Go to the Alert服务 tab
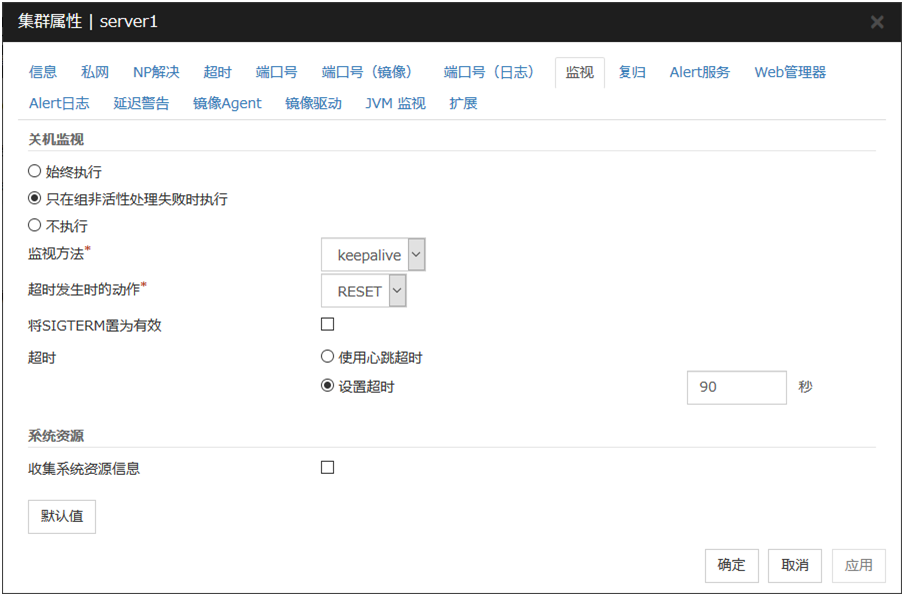Viewport: 904px width, 596px height. 699,72
